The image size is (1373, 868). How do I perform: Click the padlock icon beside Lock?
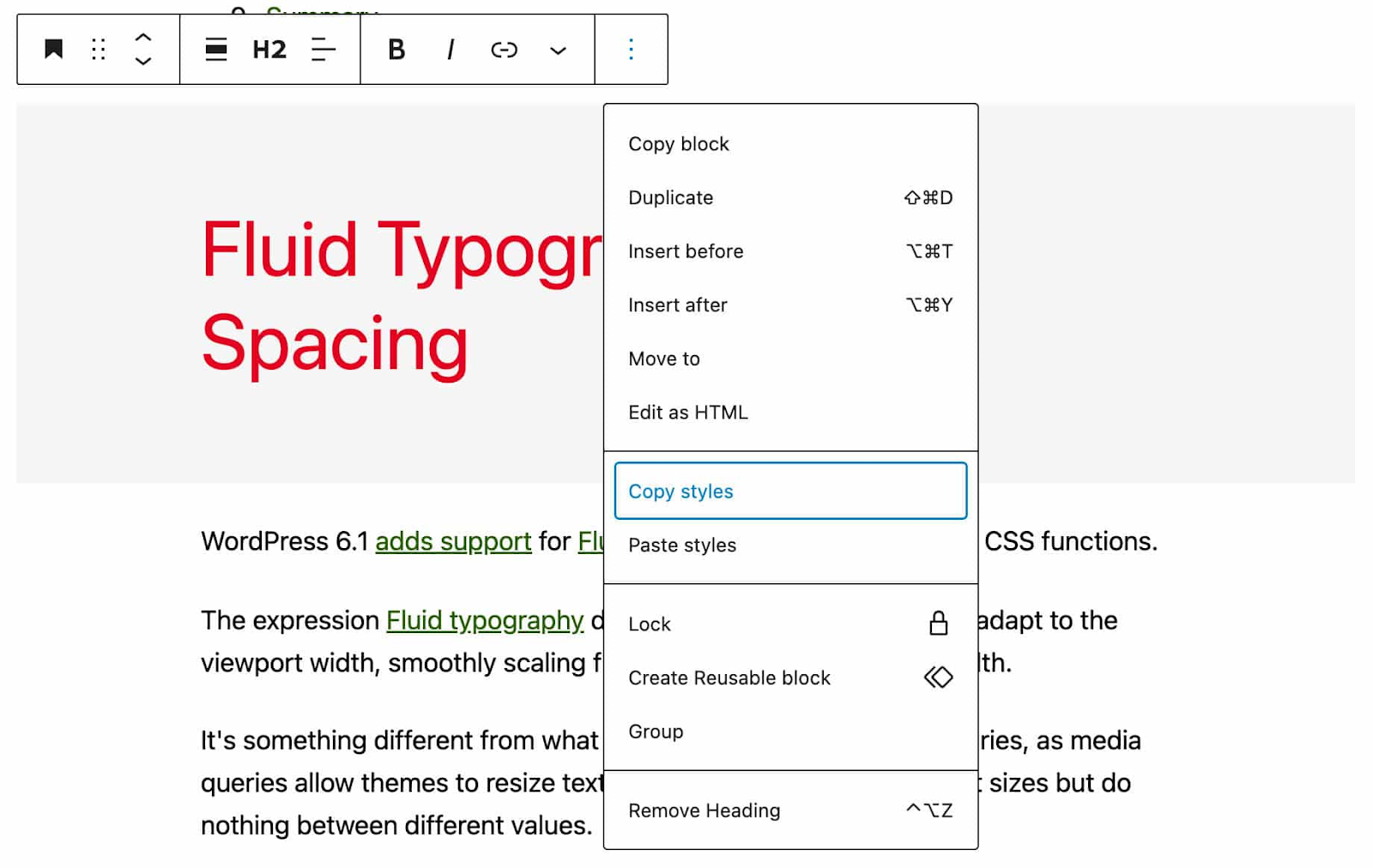(x=938, y=624)
